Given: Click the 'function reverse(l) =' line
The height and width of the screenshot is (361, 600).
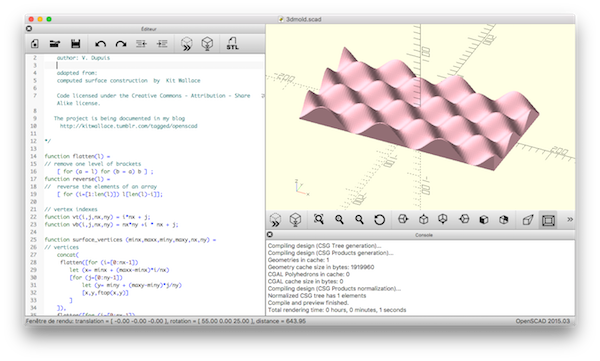Looking at the screenshot, I should [77, 179].
